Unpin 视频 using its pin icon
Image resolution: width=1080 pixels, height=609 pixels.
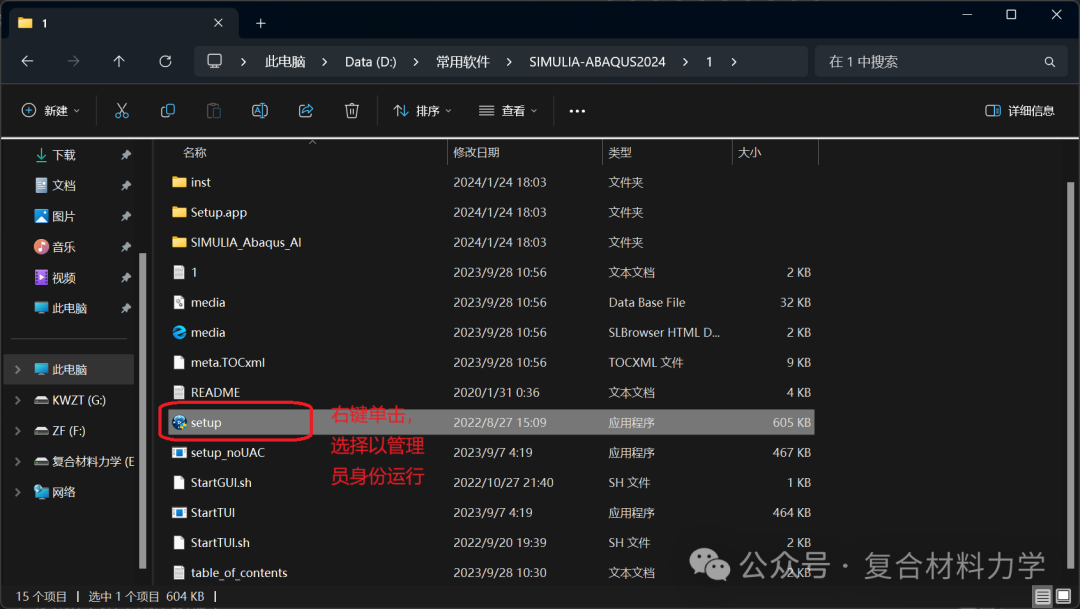[125, 278]
